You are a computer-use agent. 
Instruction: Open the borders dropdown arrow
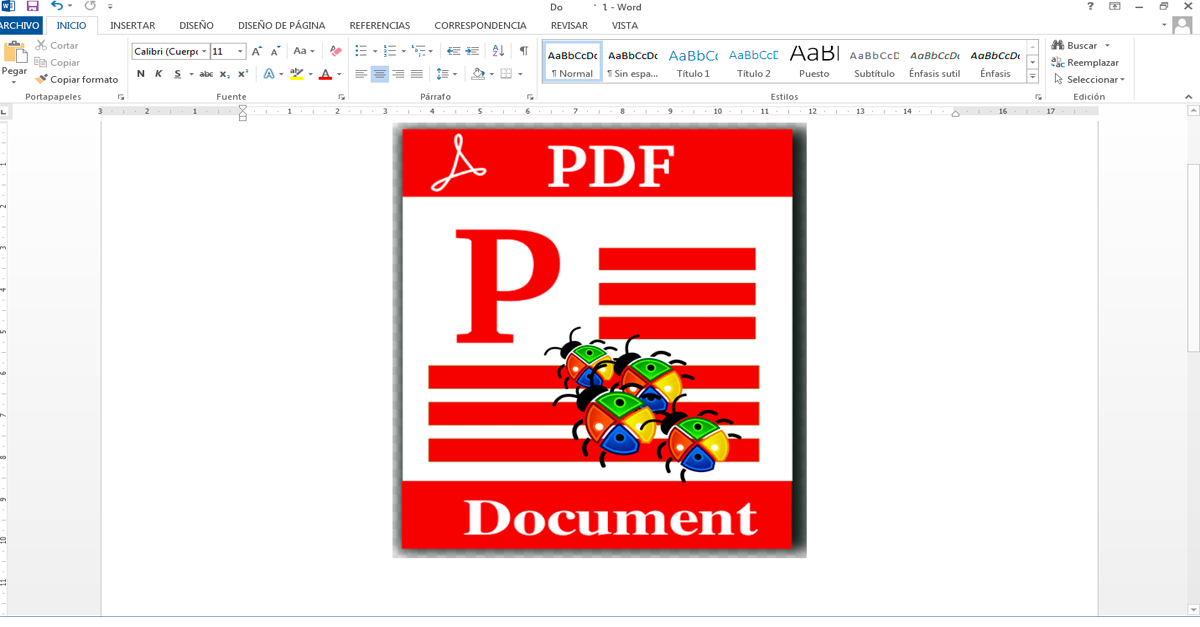(520, 74)
